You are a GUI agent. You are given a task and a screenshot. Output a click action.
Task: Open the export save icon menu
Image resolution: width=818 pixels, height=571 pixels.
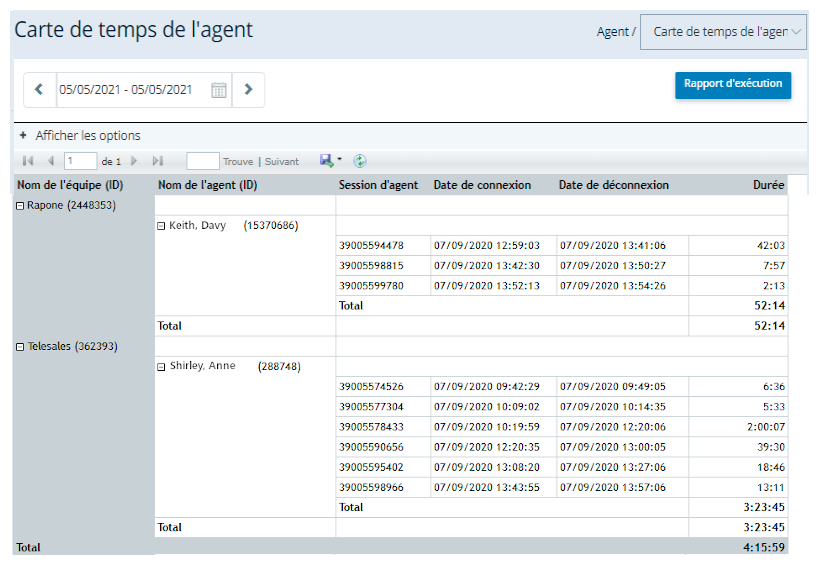click(x=327, y=161)
